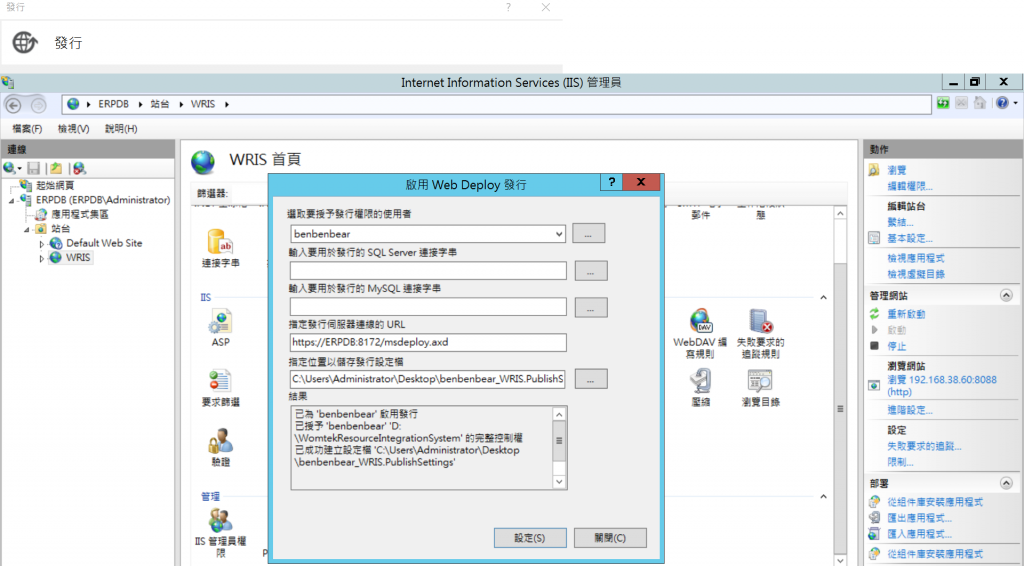Click the forward navigation arrow in IIS Manager
The image size is (1024, 566).
39,104
